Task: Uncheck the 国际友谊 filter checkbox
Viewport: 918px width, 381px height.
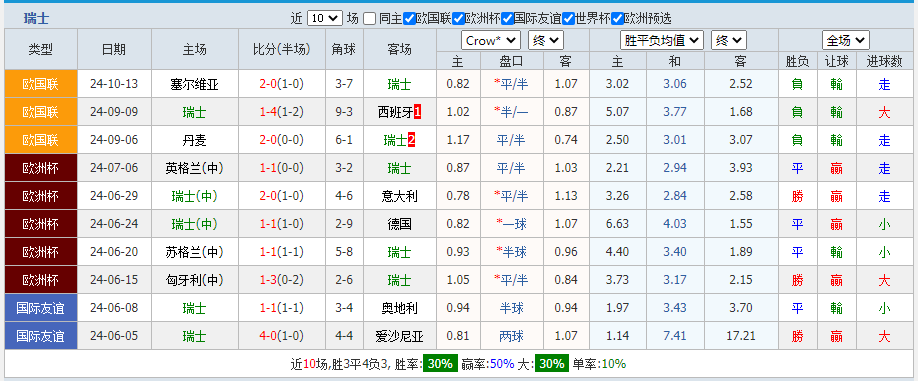Action: [x=508, y=19]
